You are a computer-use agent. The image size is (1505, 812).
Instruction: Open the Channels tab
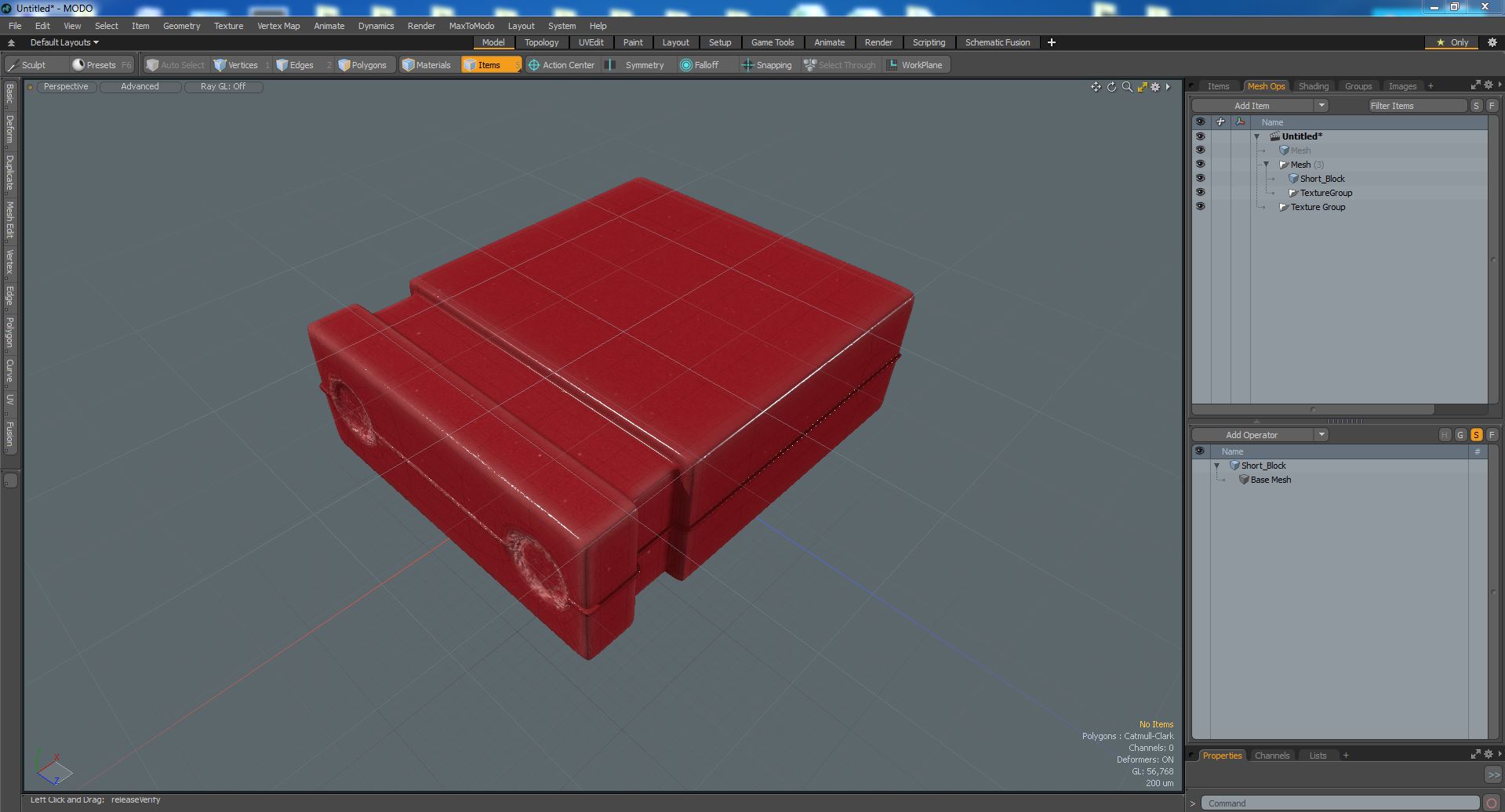(1271, 756)
